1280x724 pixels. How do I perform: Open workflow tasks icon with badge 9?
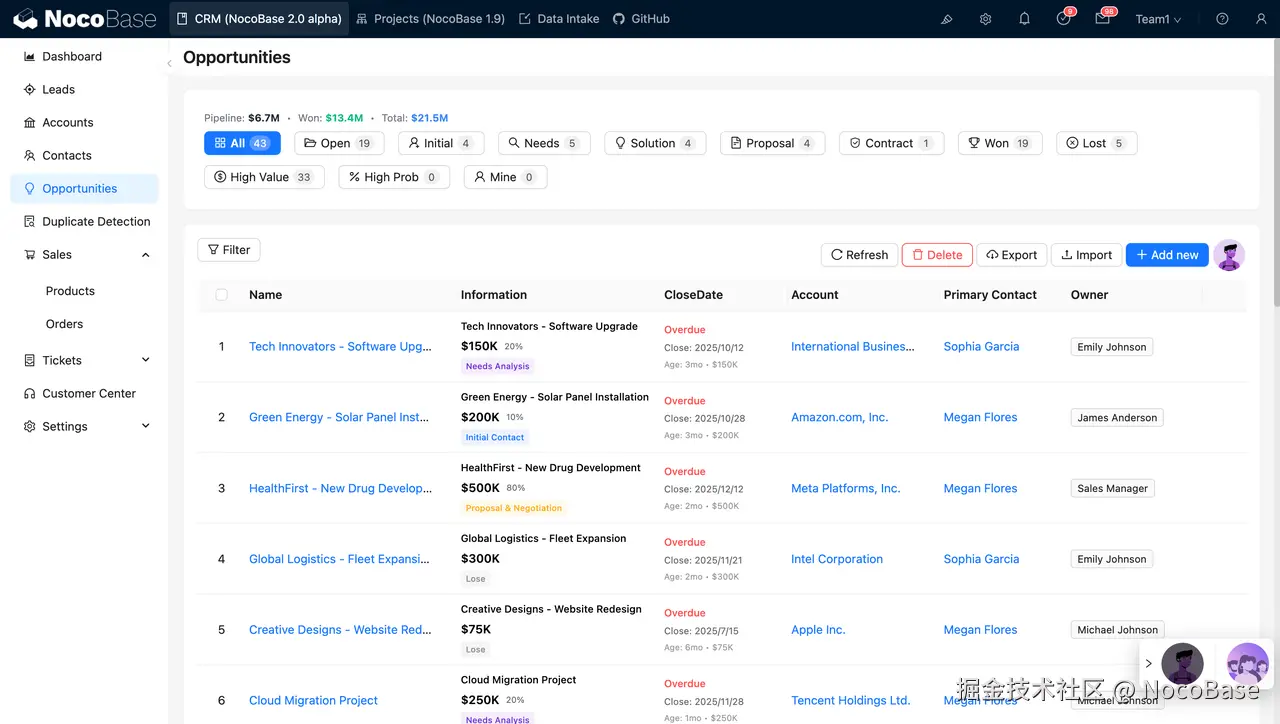tap(1064, 18)
